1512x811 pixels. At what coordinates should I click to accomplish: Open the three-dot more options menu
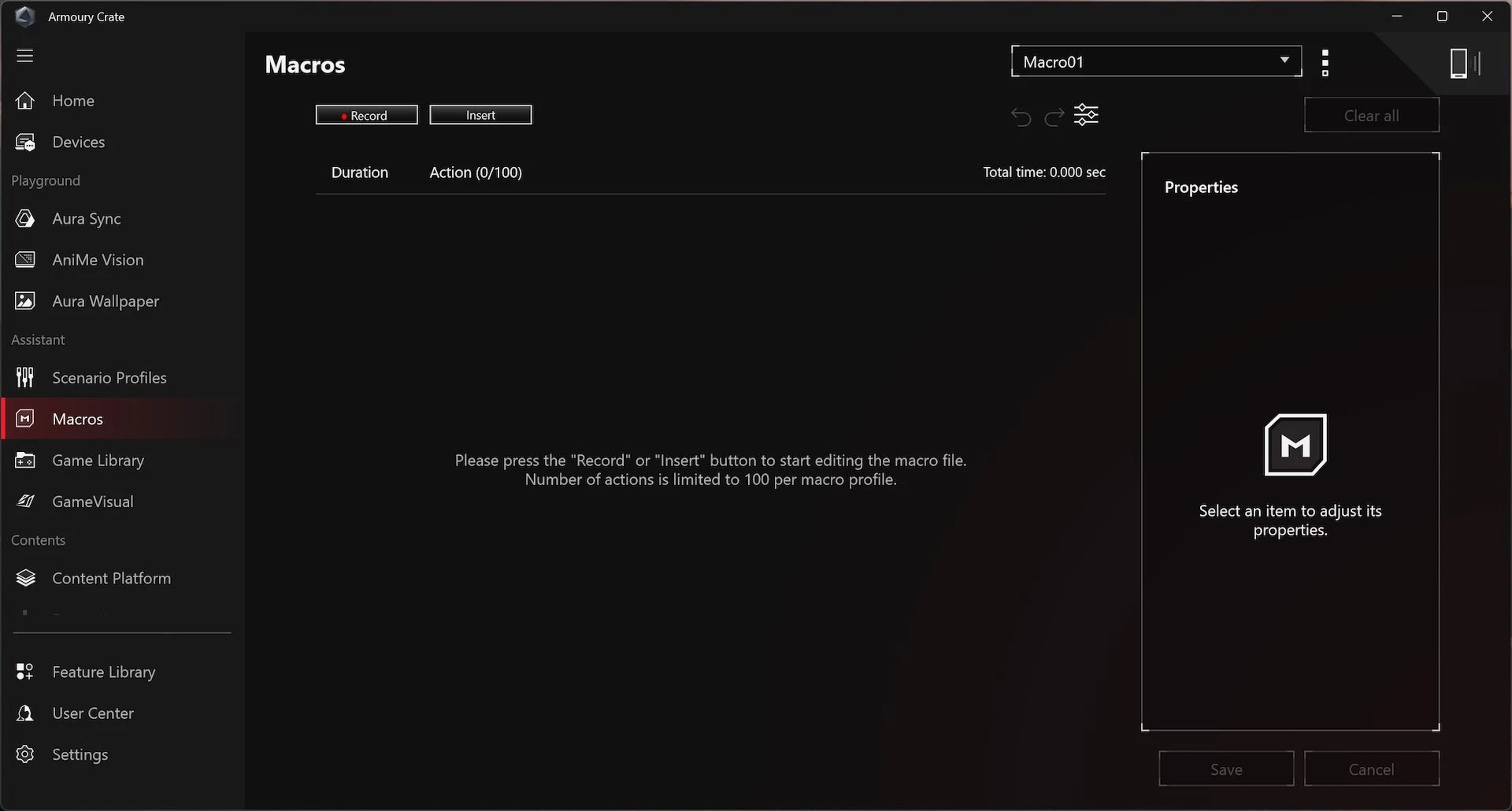pyautogui.click(x=1325, y=63)
